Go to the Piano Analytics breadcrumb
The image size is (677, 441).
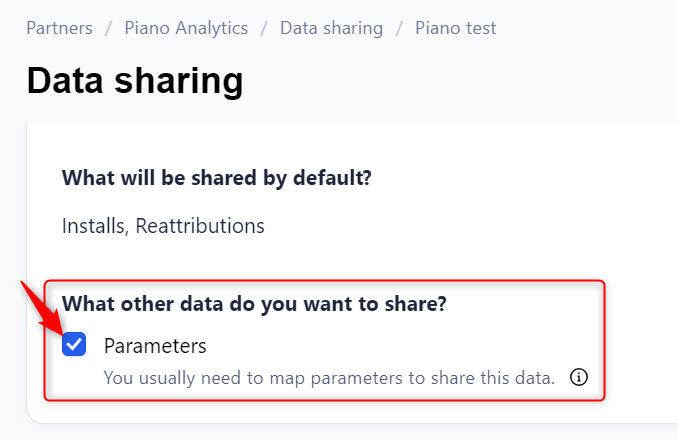coord(186,28)
